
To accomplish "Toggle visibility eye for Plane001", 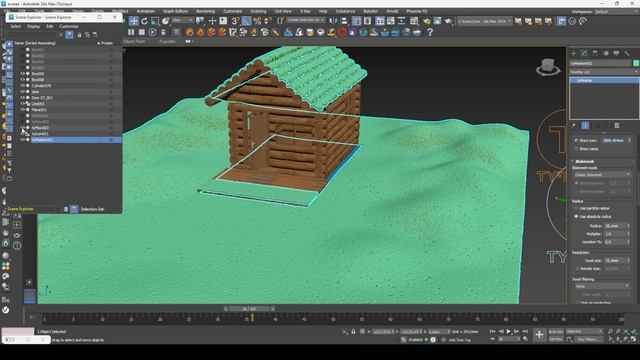I will coord(22,110).
